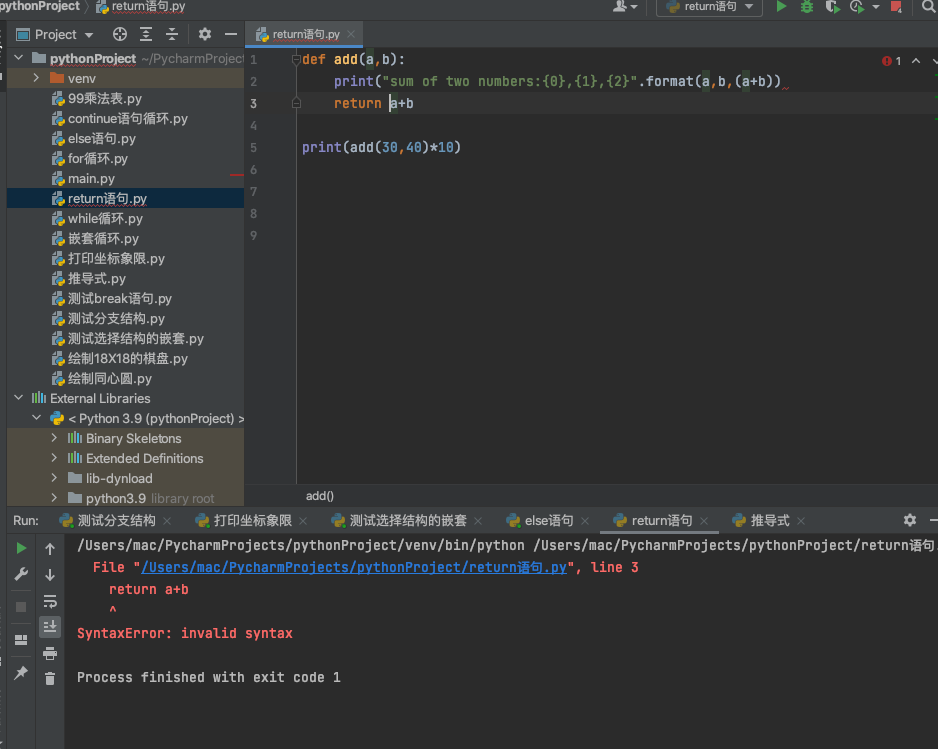Run with Coverage icon in top toolbar

click(x=832, y=7)
